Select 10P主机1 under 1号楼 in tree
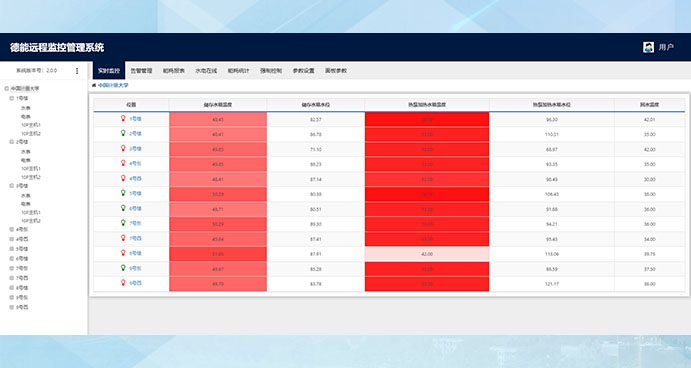Image resolution: width=691 pixels, height=368 pixels. point(31,125)
